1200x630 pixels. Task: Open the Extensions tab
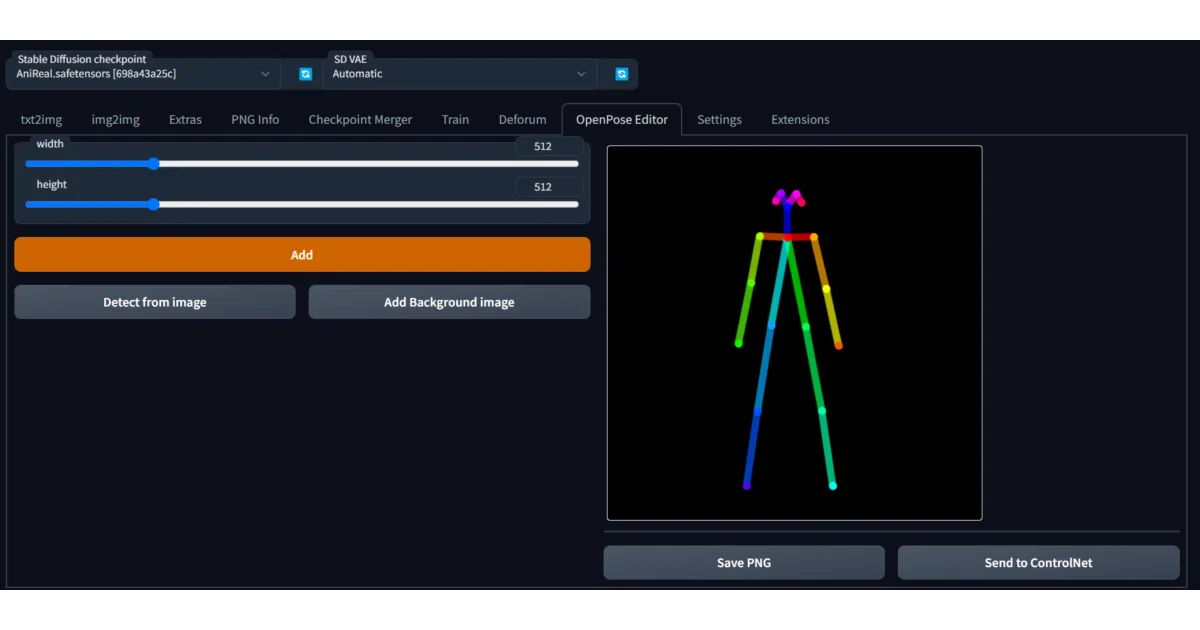pos(800,119)
